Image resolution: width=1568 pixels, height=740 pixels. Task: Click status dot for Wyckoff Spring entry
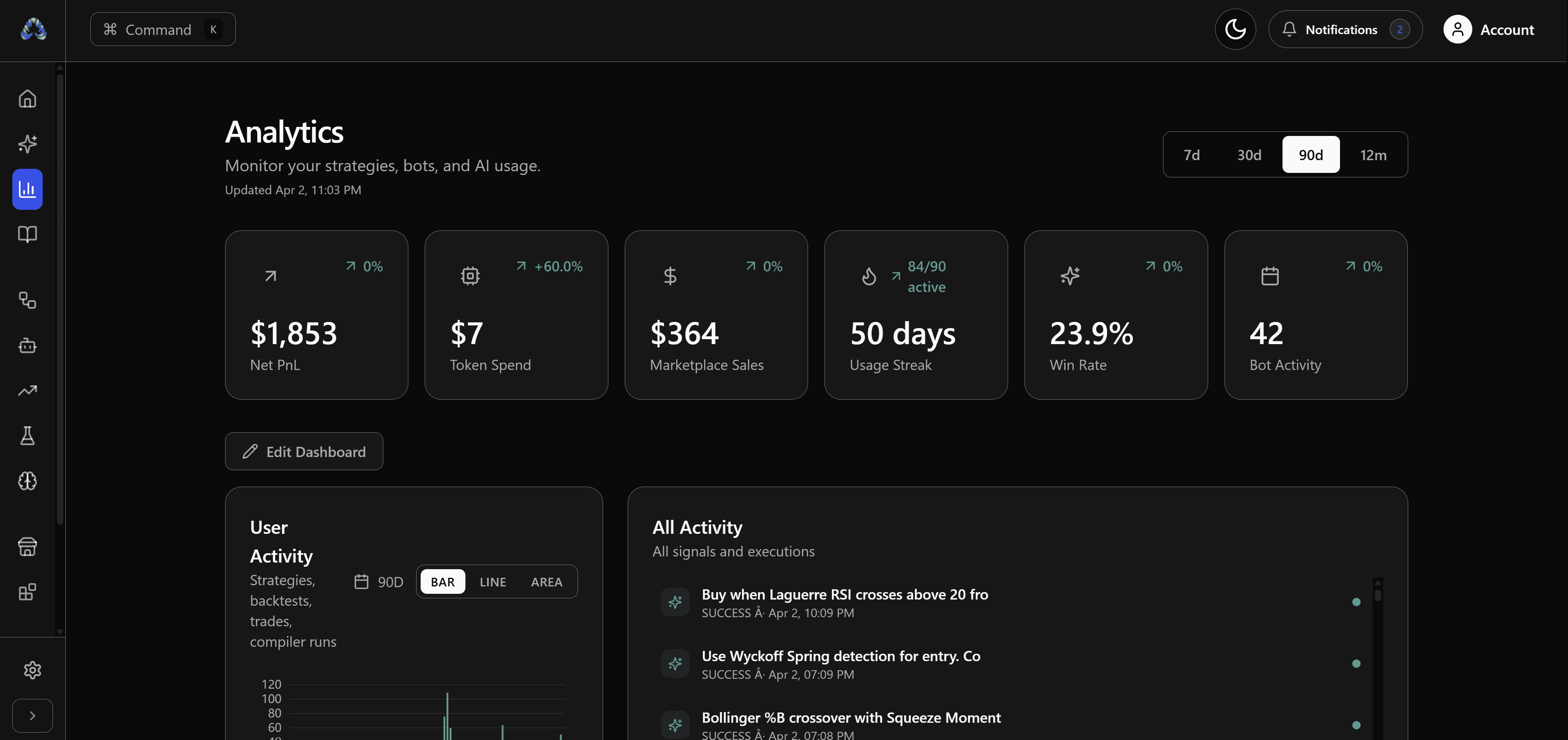click(x=1356, y=663)
